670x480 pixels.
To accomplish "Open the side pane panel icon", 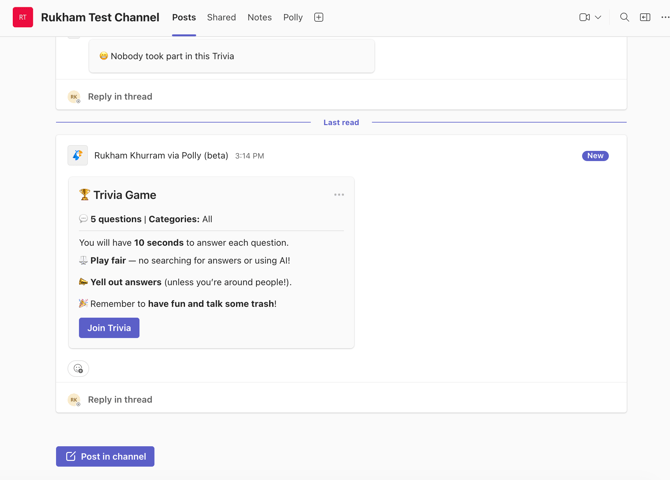I will coord(645,17).
